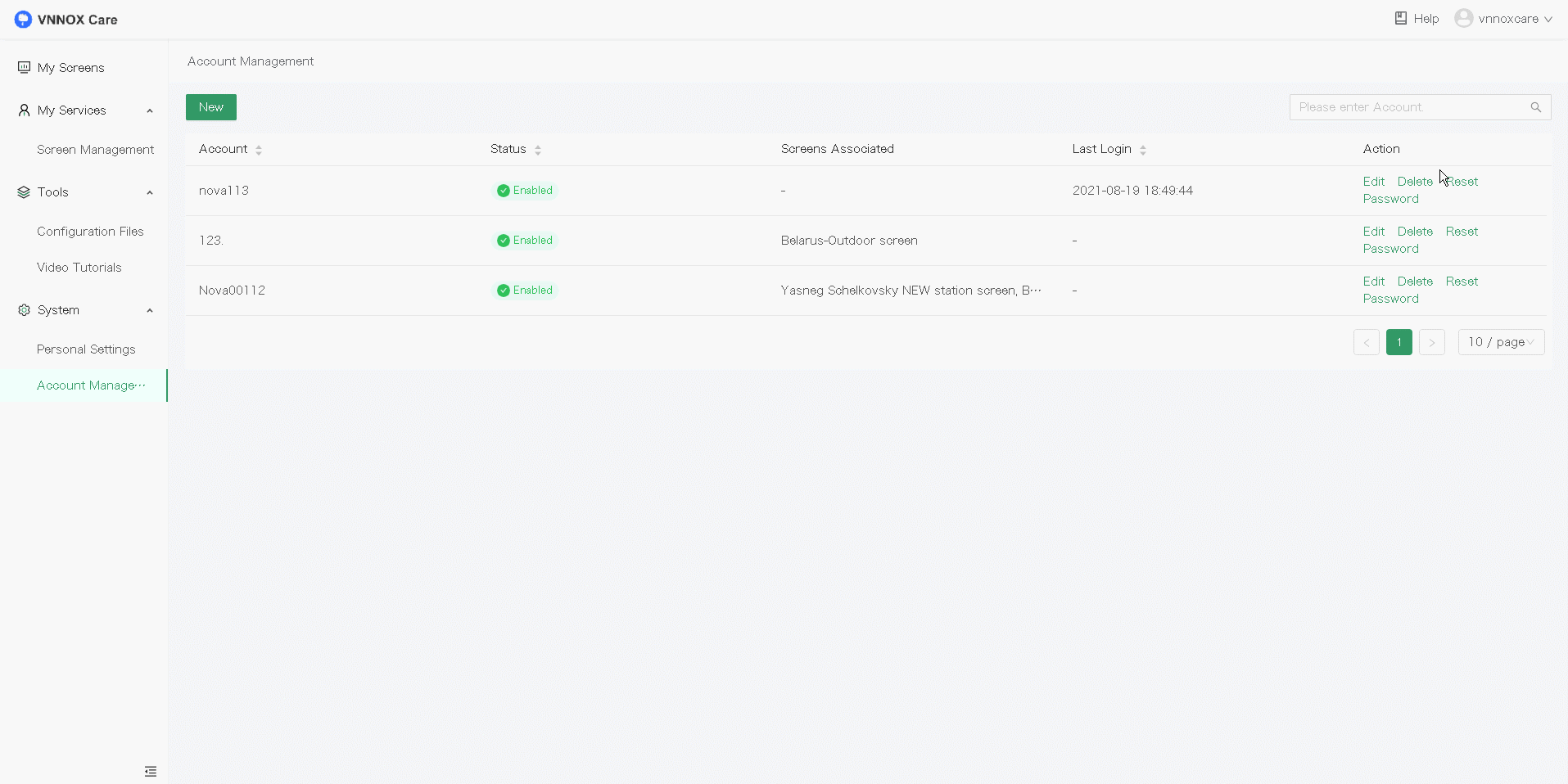The width and height of the screenshot is (1568, 784).
Task: Go to Personal Settings page
Action: [86, 349]
